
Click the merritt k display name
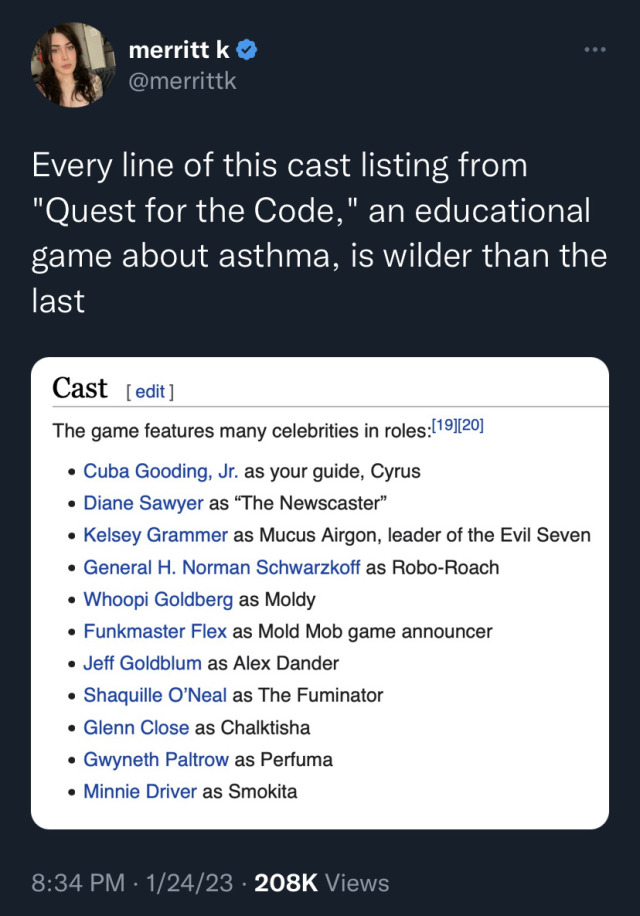tap(180, 50)
